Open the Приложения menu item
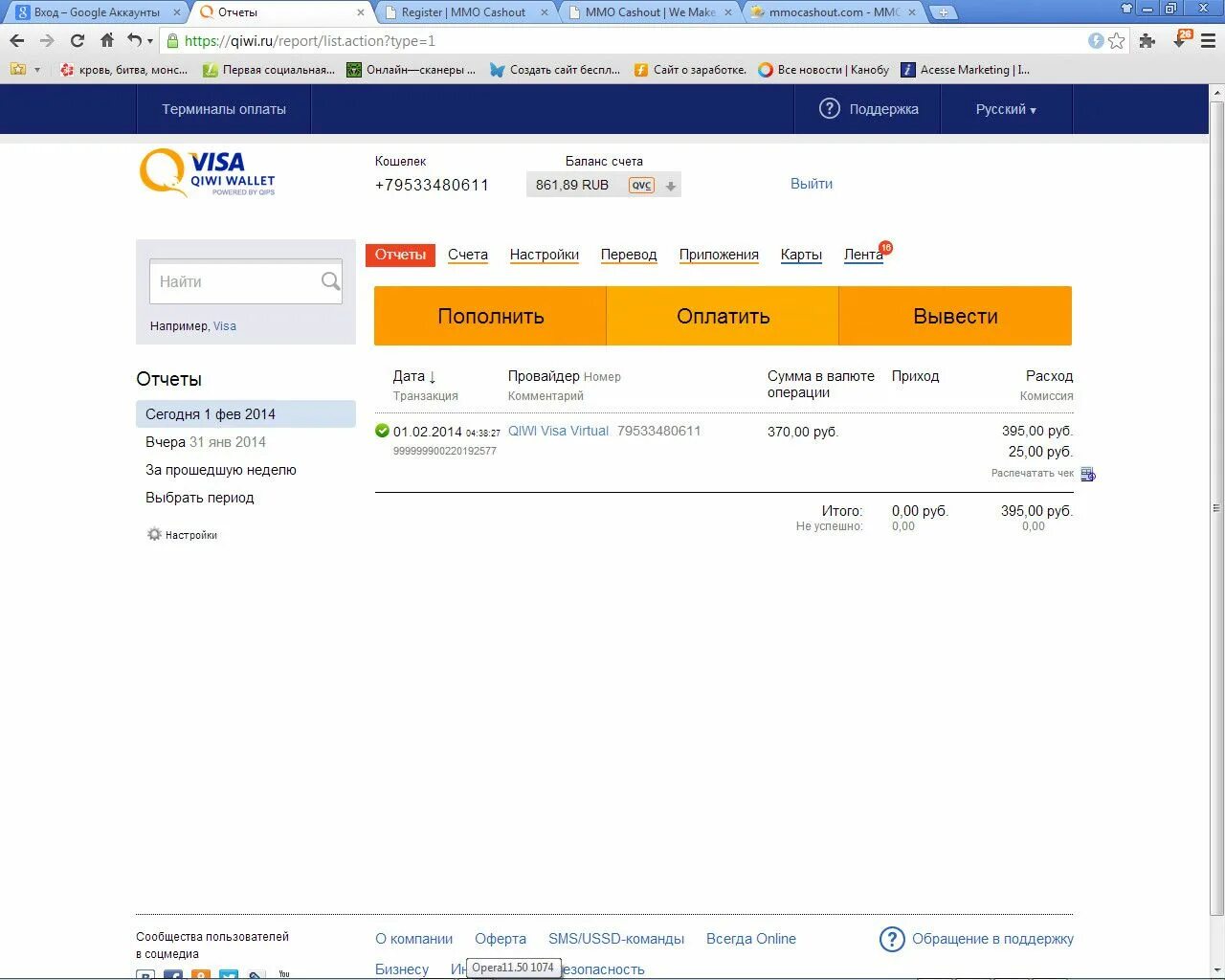 719,255
